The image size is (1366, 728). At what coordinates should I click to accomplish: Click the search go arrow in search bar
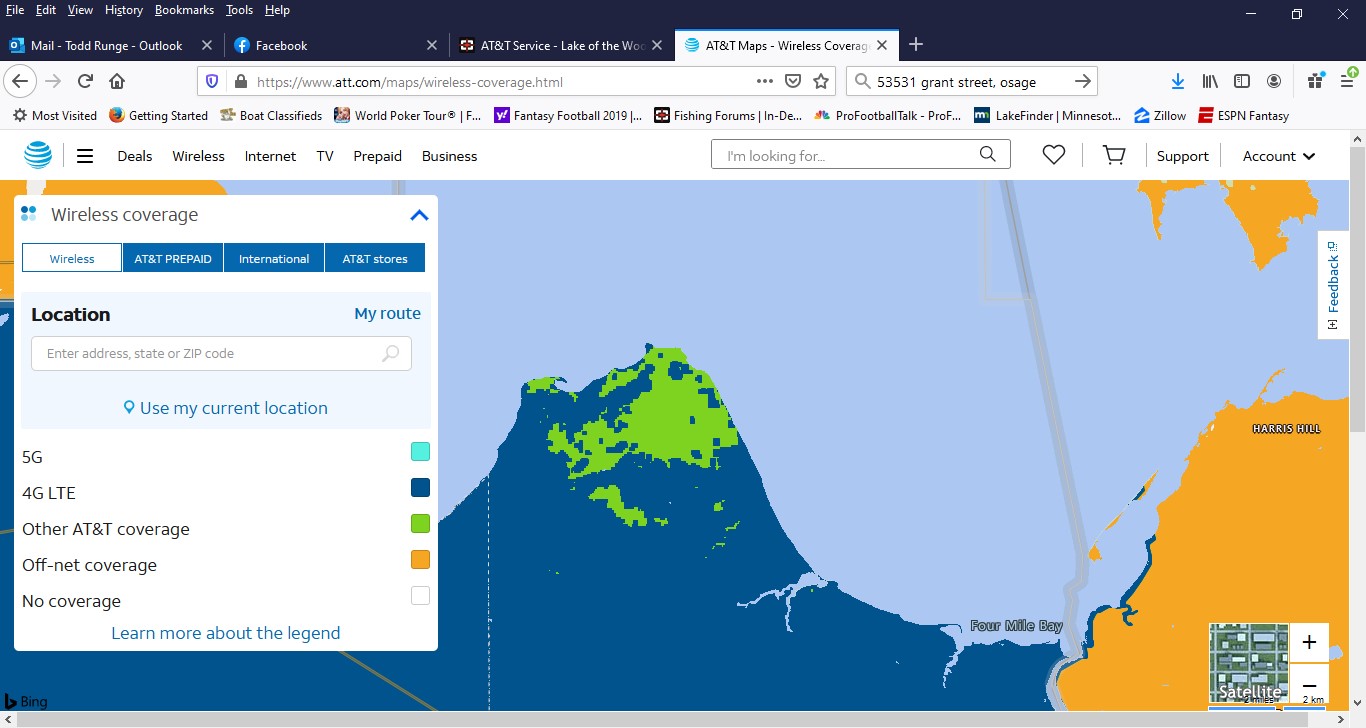click(x=1082, y=81)
